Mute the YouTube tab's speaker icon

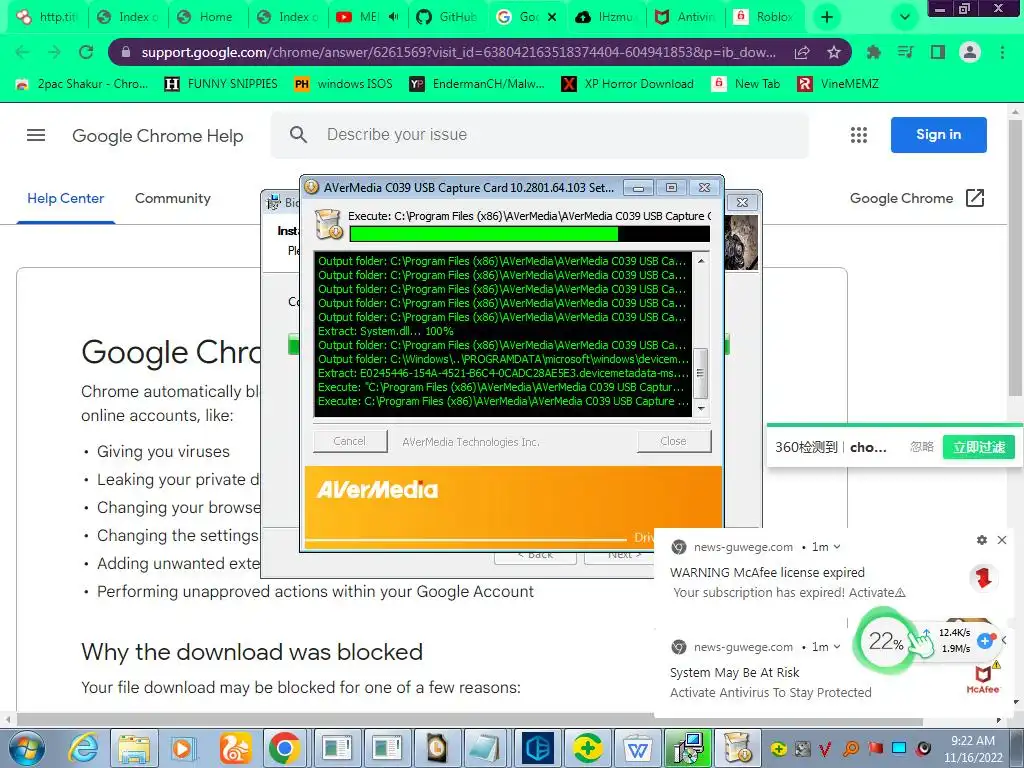[393, 17]
